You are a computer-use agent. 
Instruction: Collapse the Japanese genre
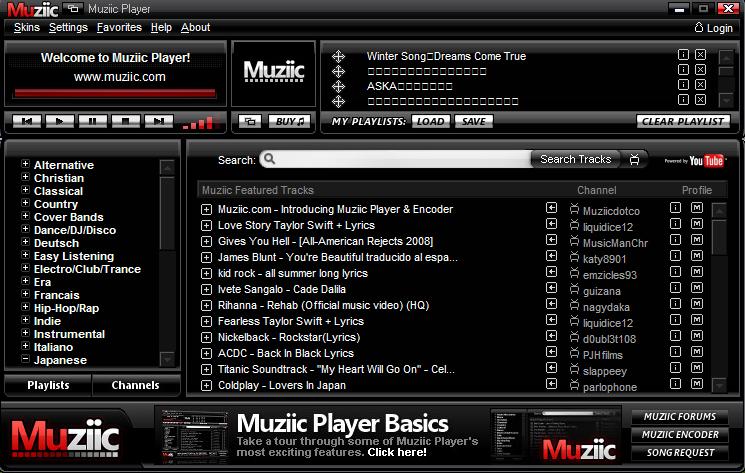point(25,359)
